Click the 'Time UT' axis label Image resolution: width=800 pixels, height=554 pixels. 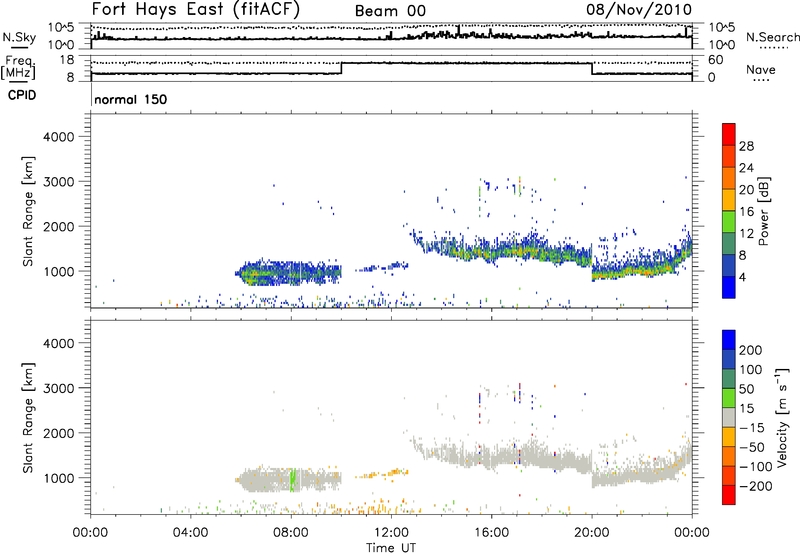(391, 547)
